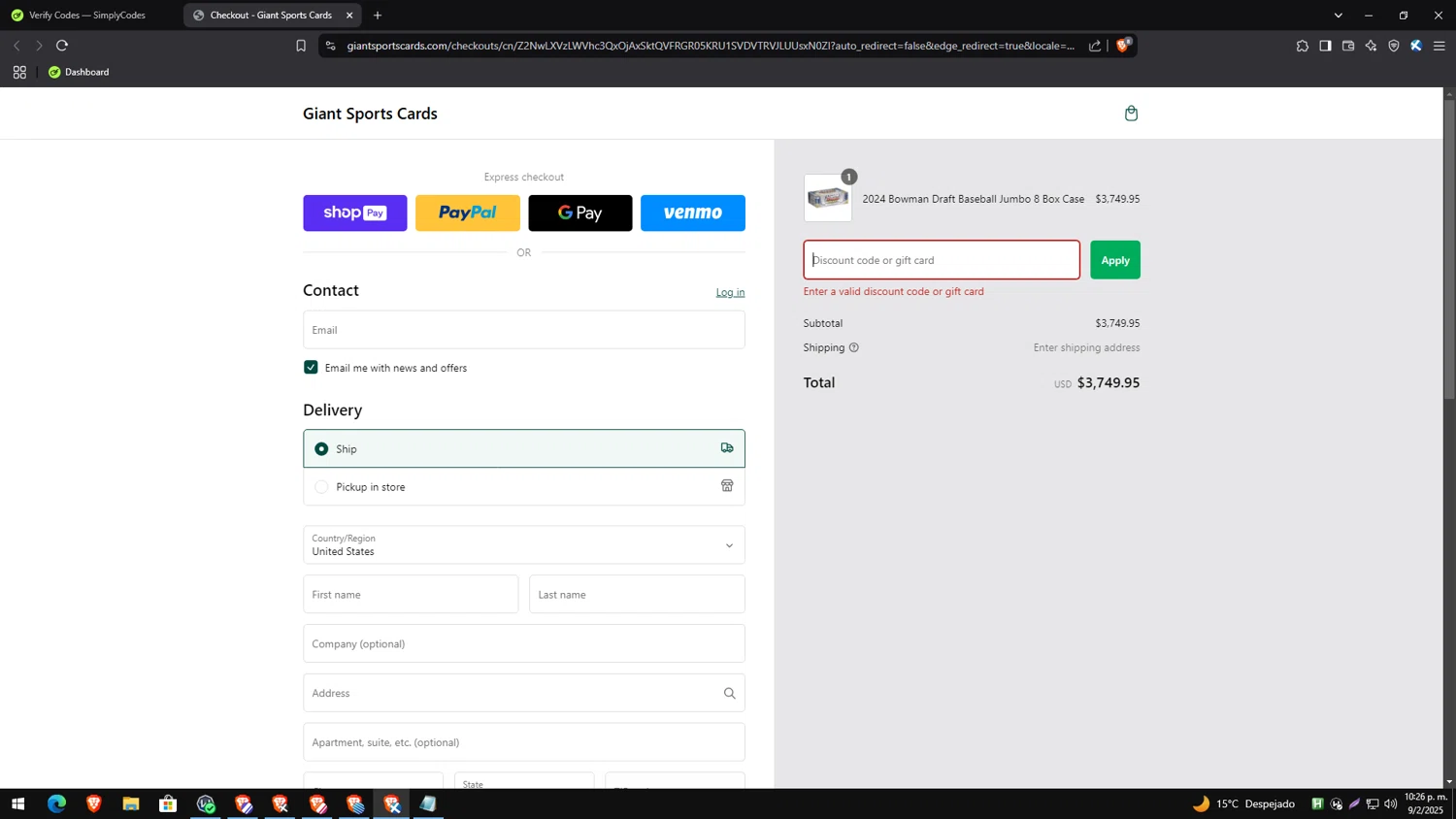Select the Ship delivery option
Viewport: 1456px width, 819px height.
point(524,448)
